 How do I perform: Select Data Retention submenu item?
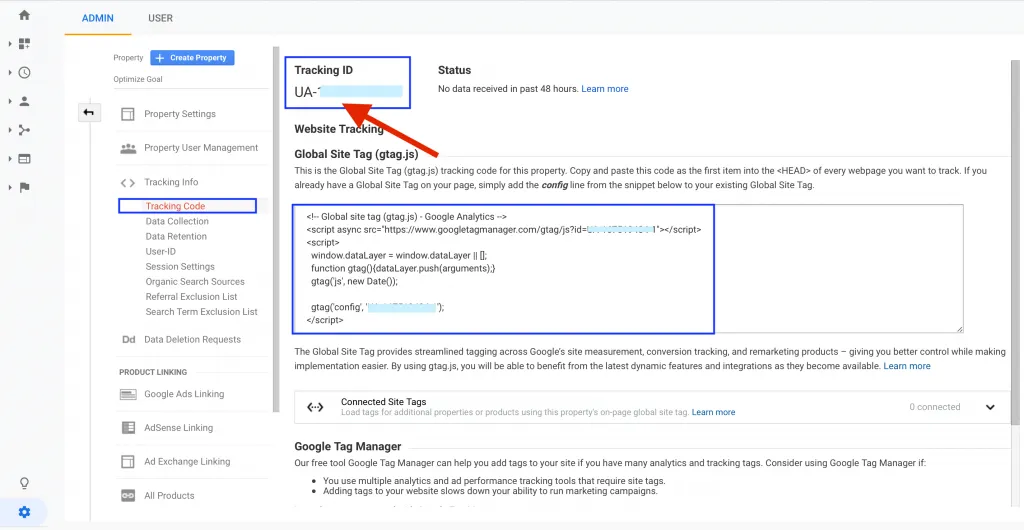[176, 236]
